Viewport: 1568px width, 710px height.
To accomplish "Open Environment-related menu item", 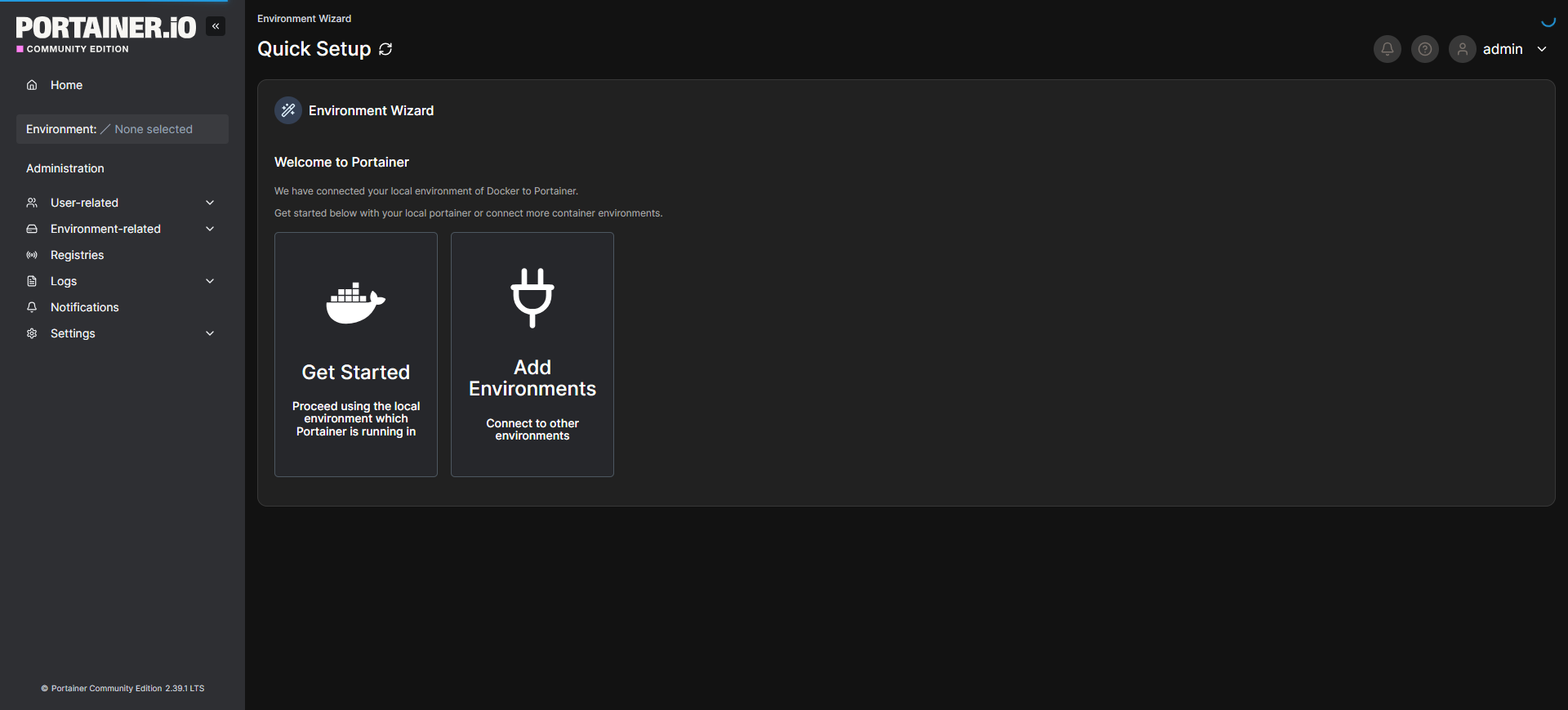I will (122, 229).
